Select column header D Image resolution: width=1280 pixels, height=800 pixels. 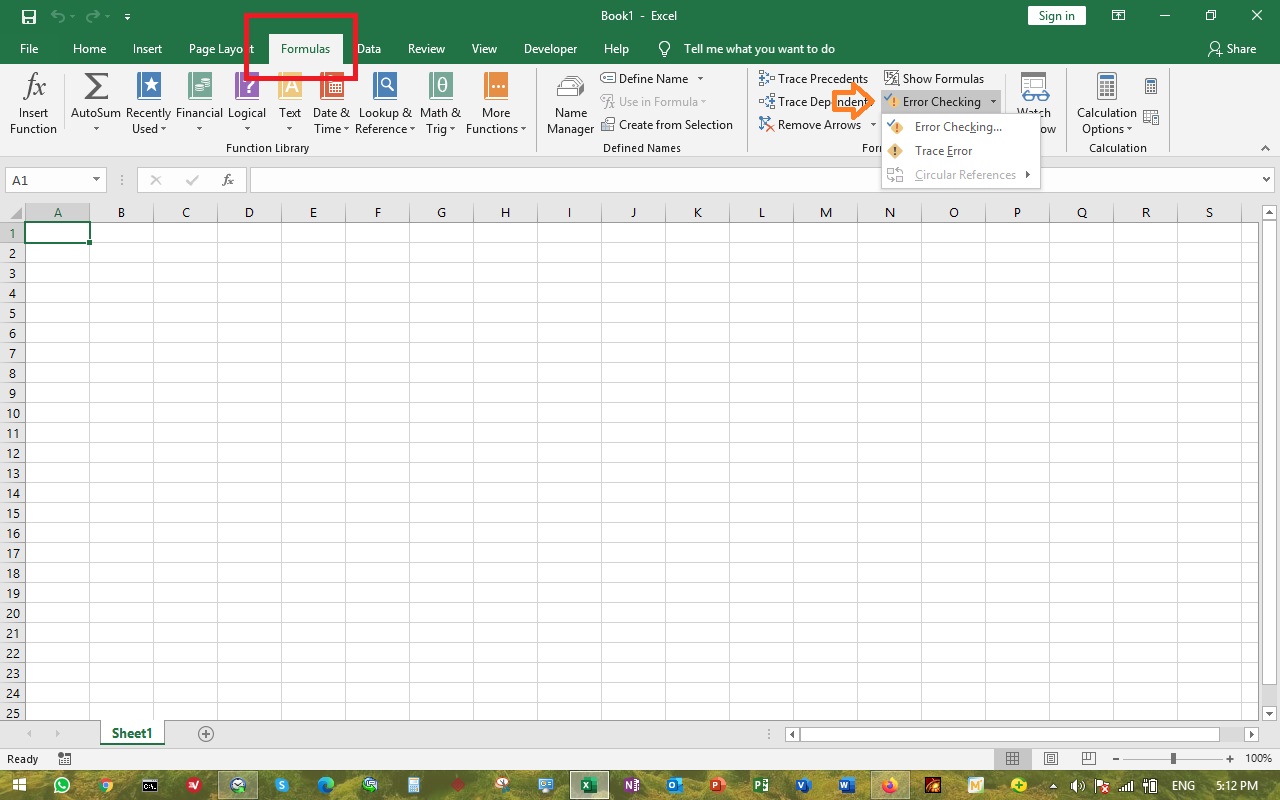pyautogui.click(x=249, y=212)
